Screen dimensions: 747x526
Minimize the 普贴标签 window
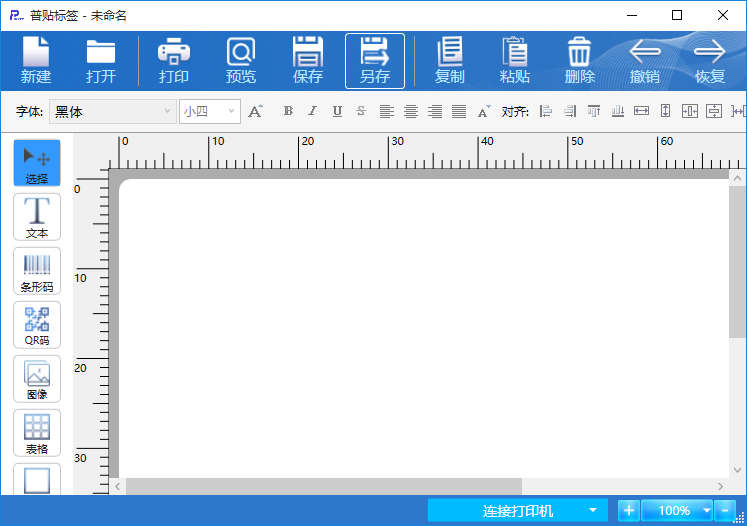point(632,15)
